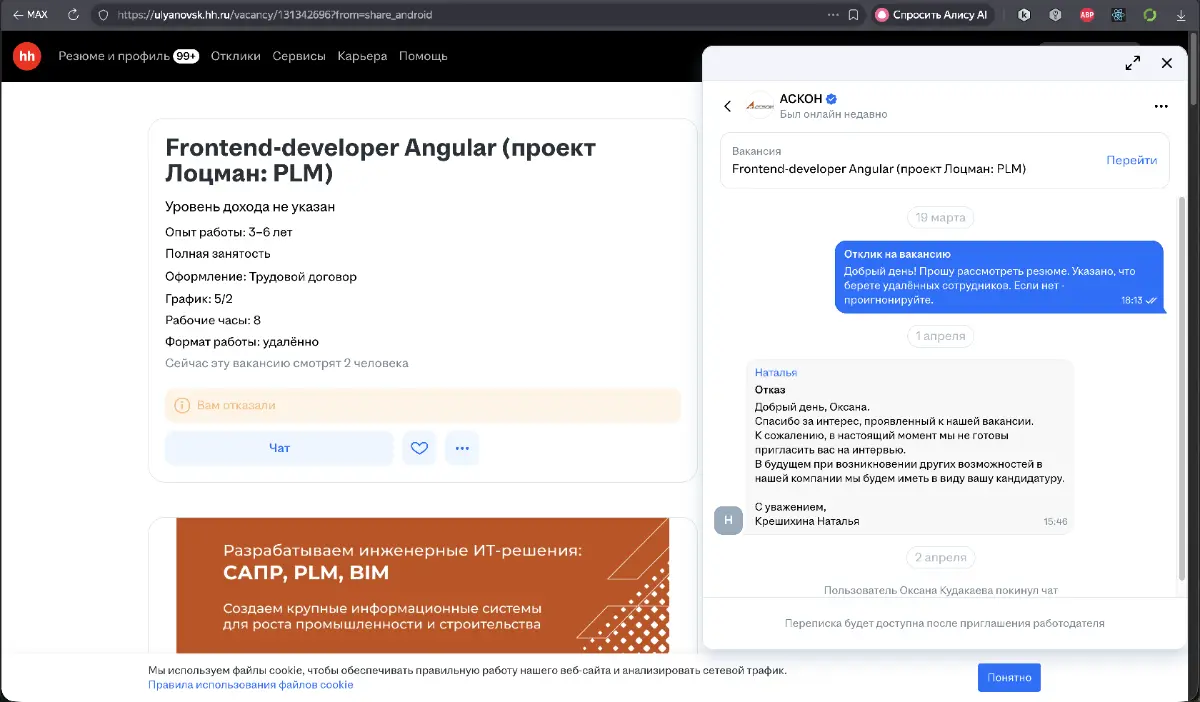The image size is (1200, 702).
Task: Click the АСКОН promotional banner image
Action: (x=422, y=585)
